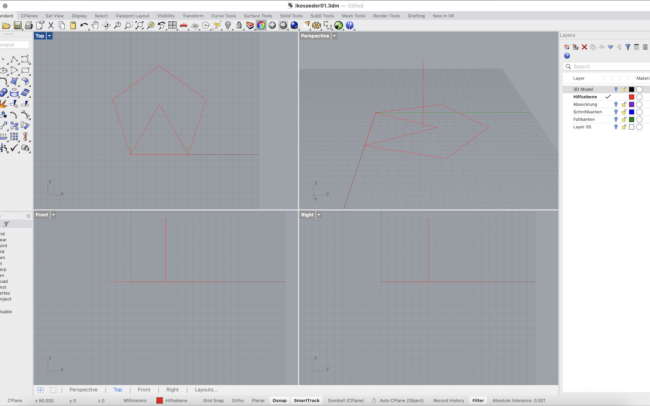This screenshot has width=650, height=406.
Task: Click the layer filter funnel icon
Action: point(628,46)
